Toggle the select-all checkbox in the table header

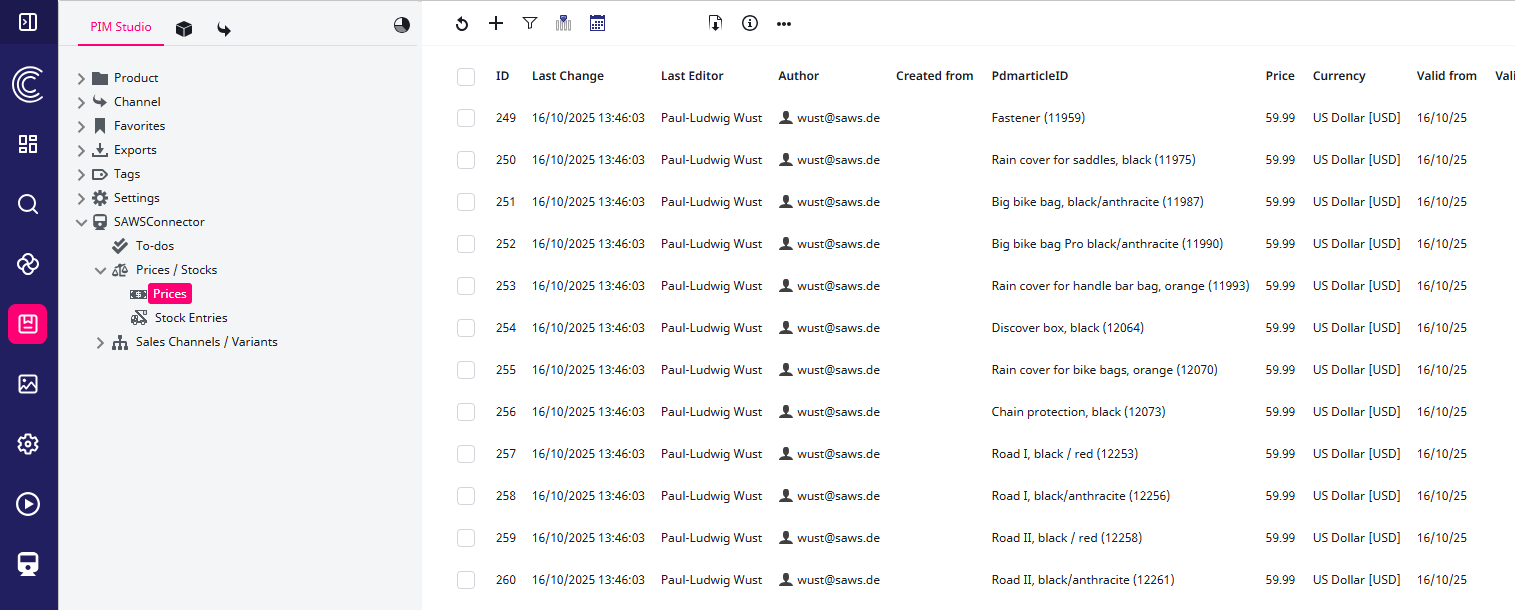point(466,76)
